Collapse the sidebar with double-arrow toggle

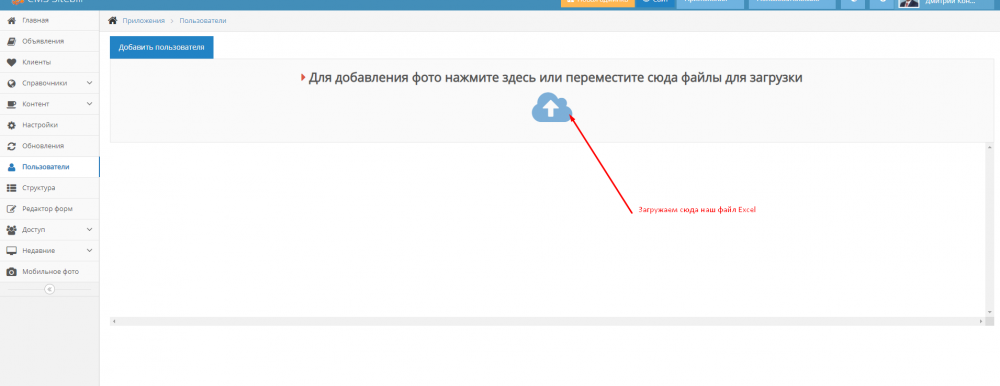[50, 289]
